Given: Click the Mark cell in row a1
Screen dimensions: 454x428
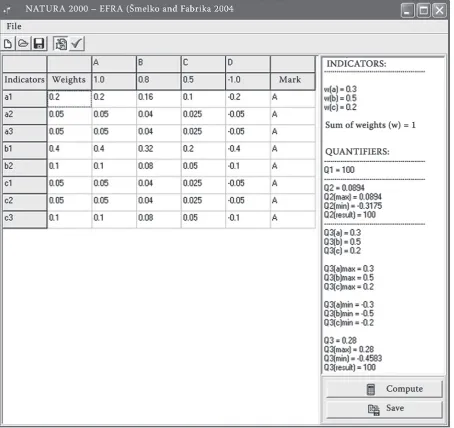Looking at the screenshot, I should coord(293,99).
